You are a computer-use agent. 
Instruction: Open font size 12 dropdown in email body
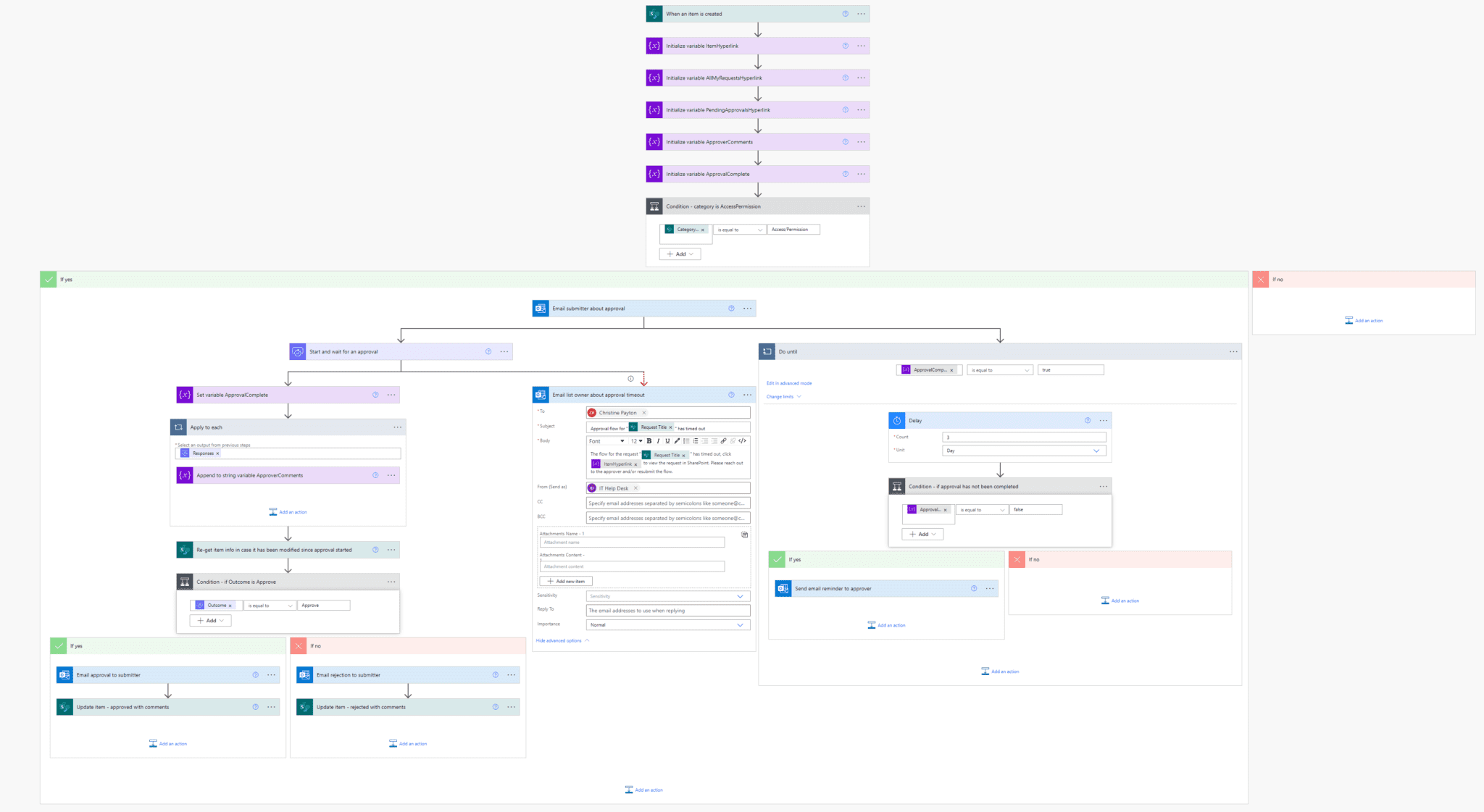click(x=636, y=441)
